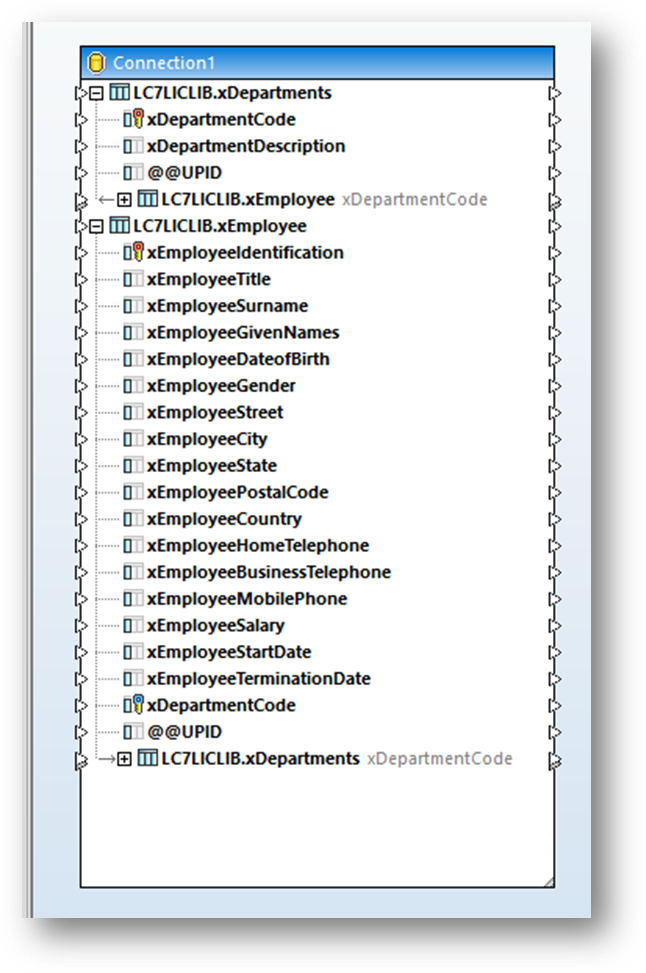Select the xEmployeeSurname column text
Screen dimensions: 646x973
227,306
